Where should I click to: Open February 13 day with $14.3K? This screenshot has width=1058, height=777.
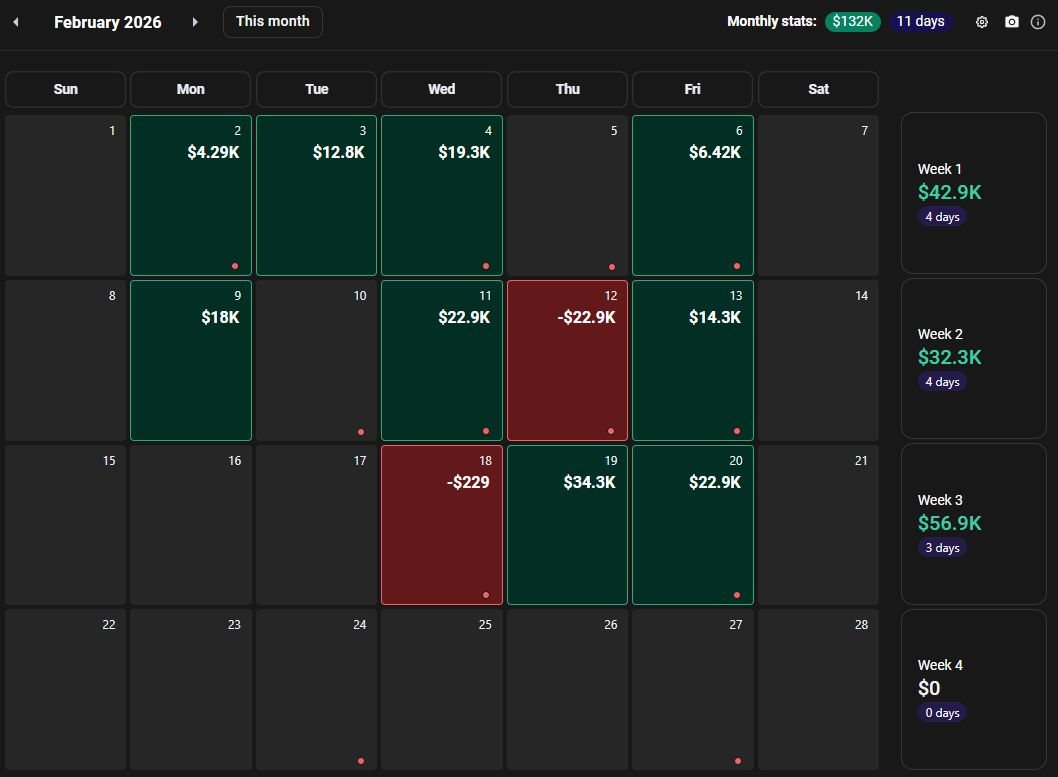pos(693,360)
